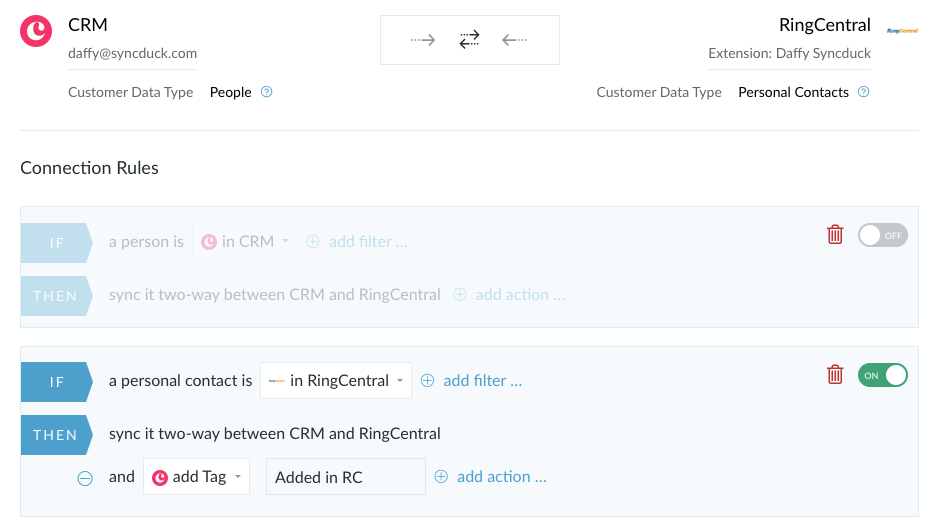Click 'add filter ...' in first rule
Image resolution: width=935 pixels, height=529 pixels.
[368, 242]
